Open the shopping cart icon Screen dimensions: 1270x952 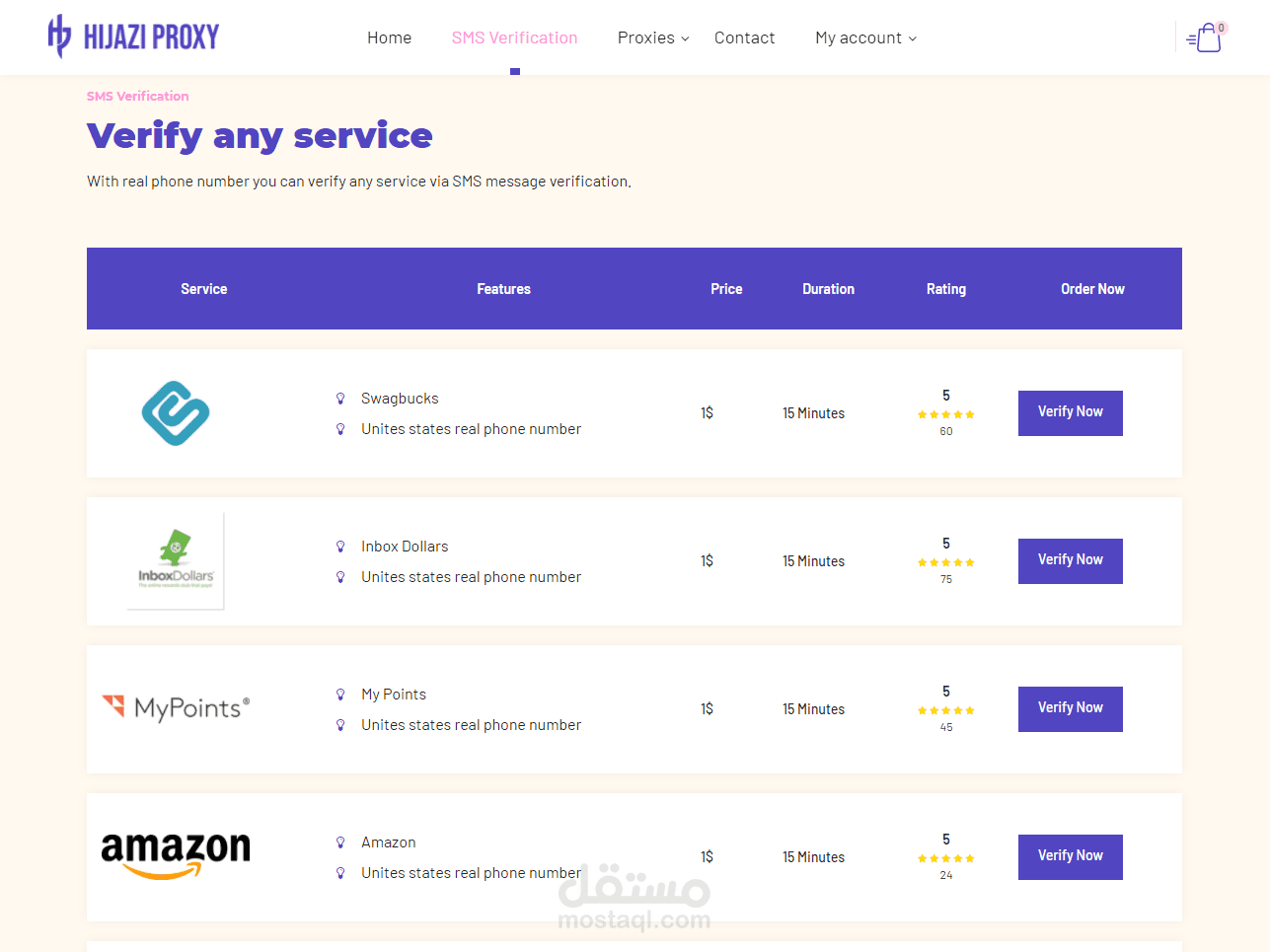1206,37
